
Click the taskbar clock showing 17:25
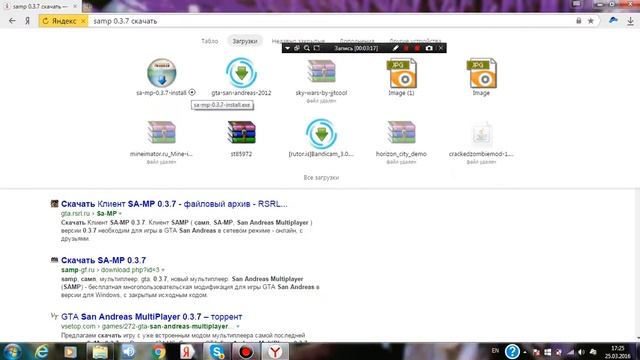pyautogui.click(x=618, y=351)
